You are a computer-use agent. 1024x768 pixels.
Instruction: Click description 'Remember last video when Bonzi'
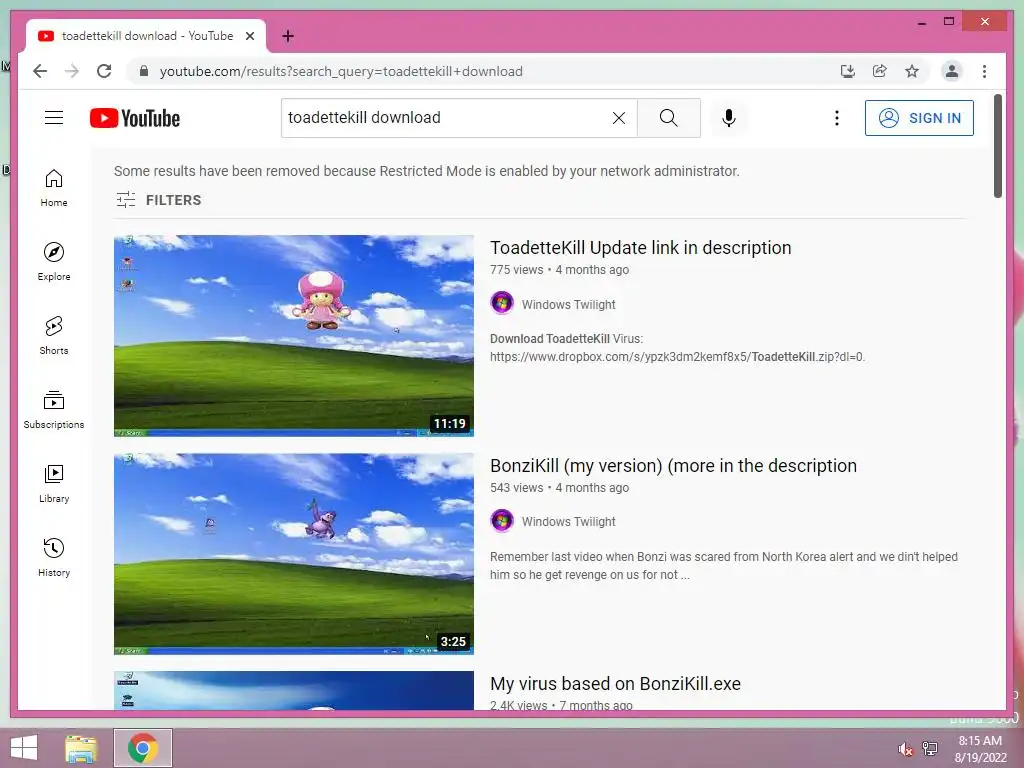[x=724, y=566]
